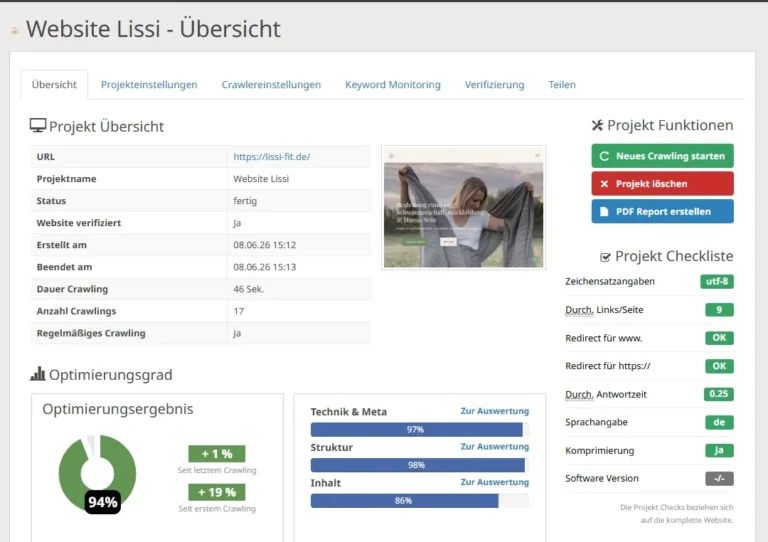
Task: Click the OK badge for Redirect für www.
Action: click(x=720, y=338)
